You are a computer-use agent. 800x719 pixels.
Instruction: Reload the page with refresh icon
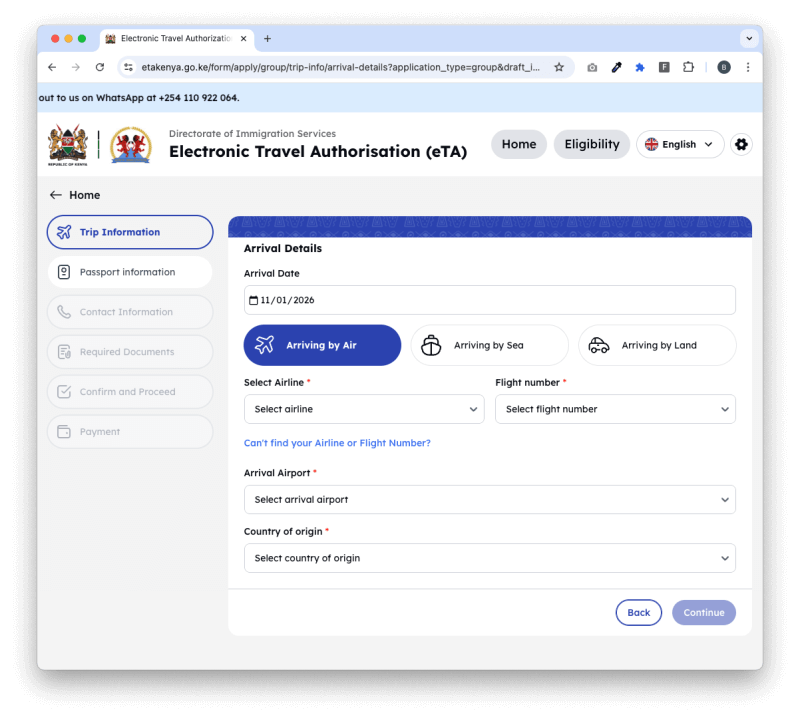point(100,67)
